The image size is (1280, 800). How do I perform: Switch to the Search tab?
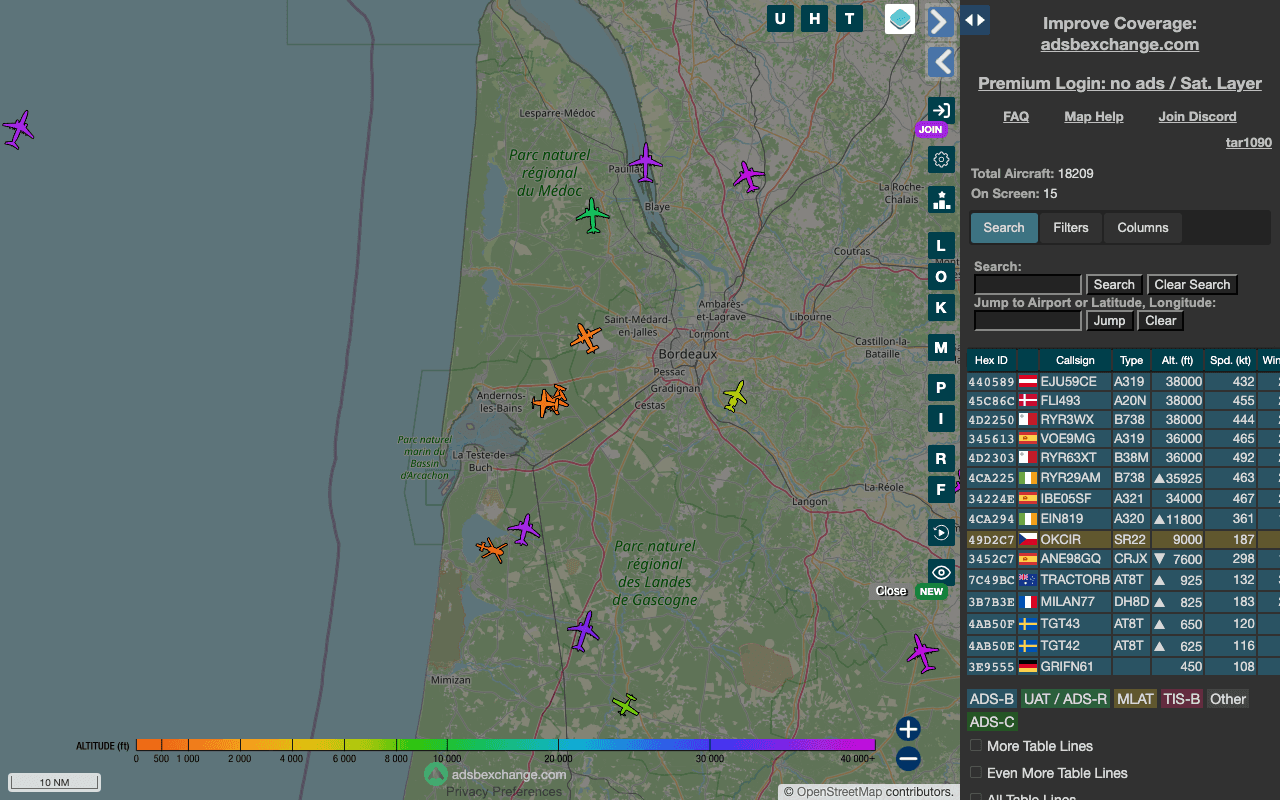pyautogui.click(x=1004, y=227)
